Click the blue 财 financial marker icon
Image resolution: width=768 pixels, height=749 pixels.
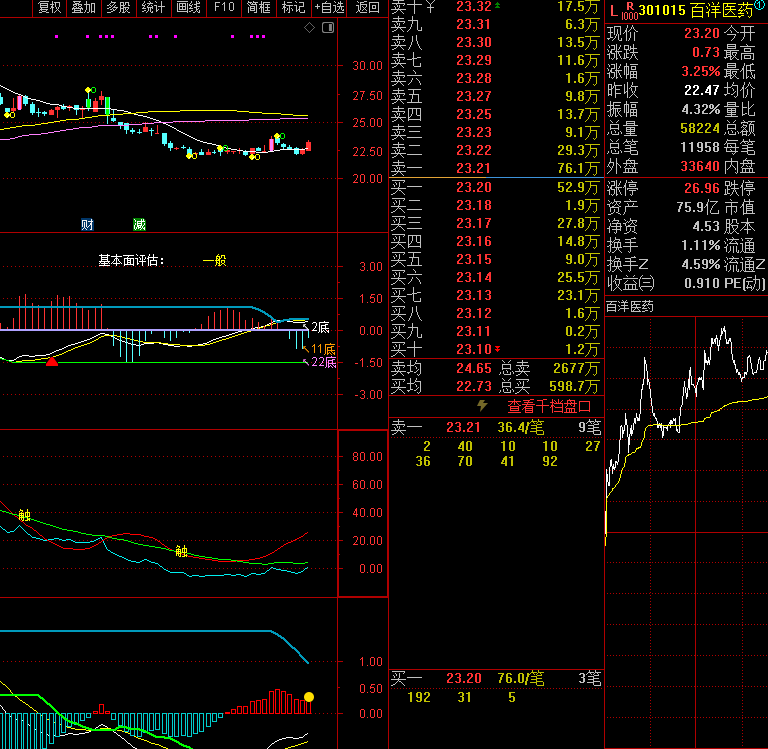(x=87, y=224)
